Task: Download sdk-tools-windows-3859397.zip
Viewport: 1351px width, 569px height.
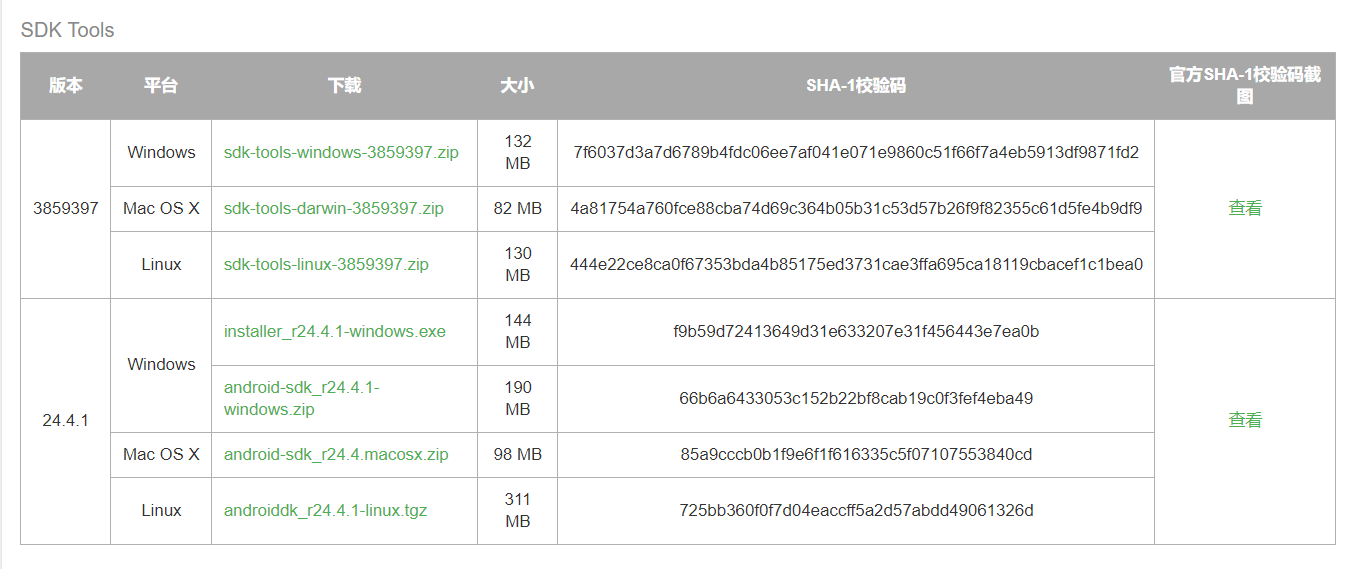Action: pyautogui.click(x=341, y=153)
